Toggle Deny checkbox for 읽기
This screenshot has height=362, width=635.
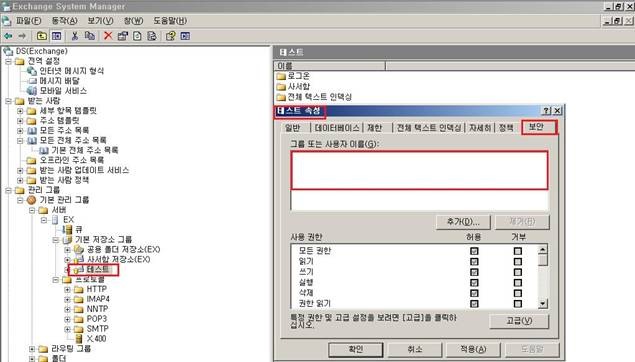[518, 262]
